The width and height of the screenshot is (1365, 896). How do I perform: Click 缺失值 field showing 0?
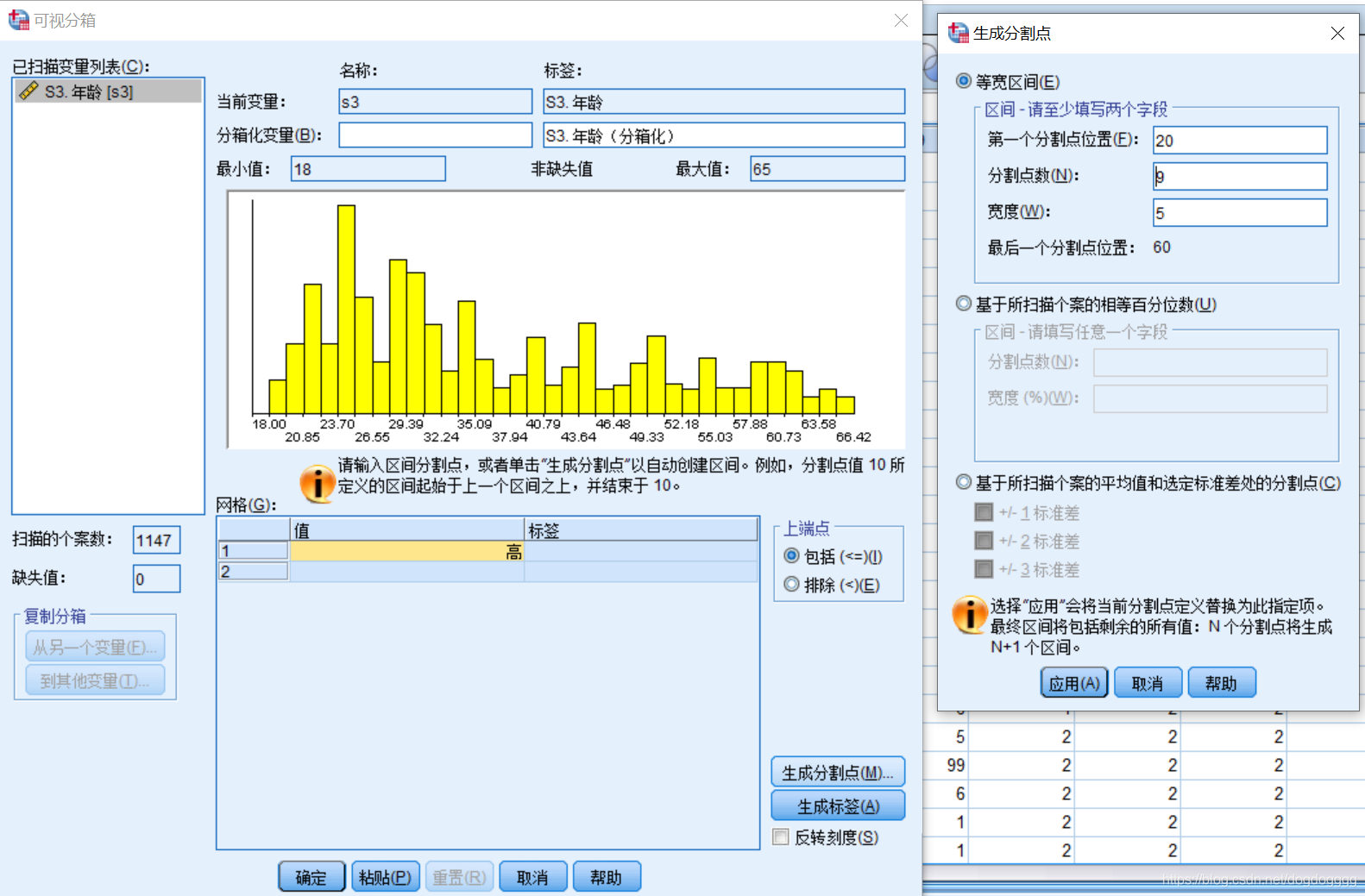tap(157, 579)
